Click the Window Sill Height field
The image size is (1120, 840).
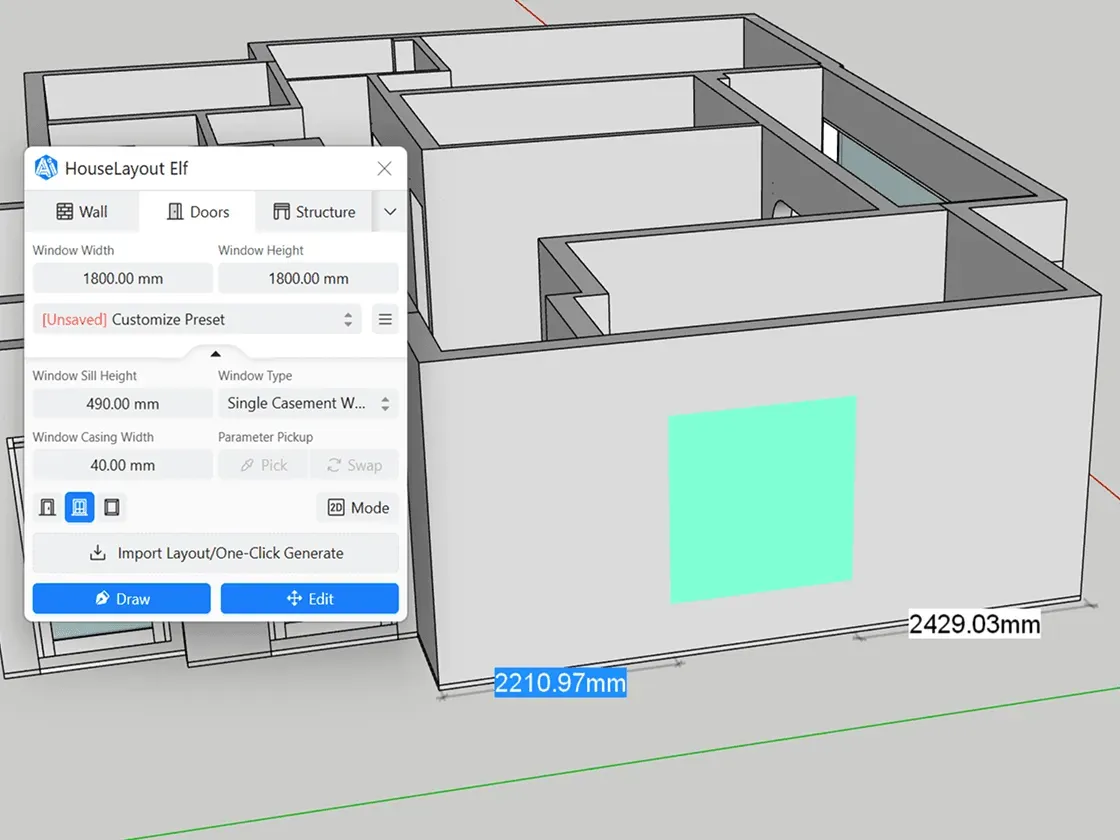click(x=122, y=404)
